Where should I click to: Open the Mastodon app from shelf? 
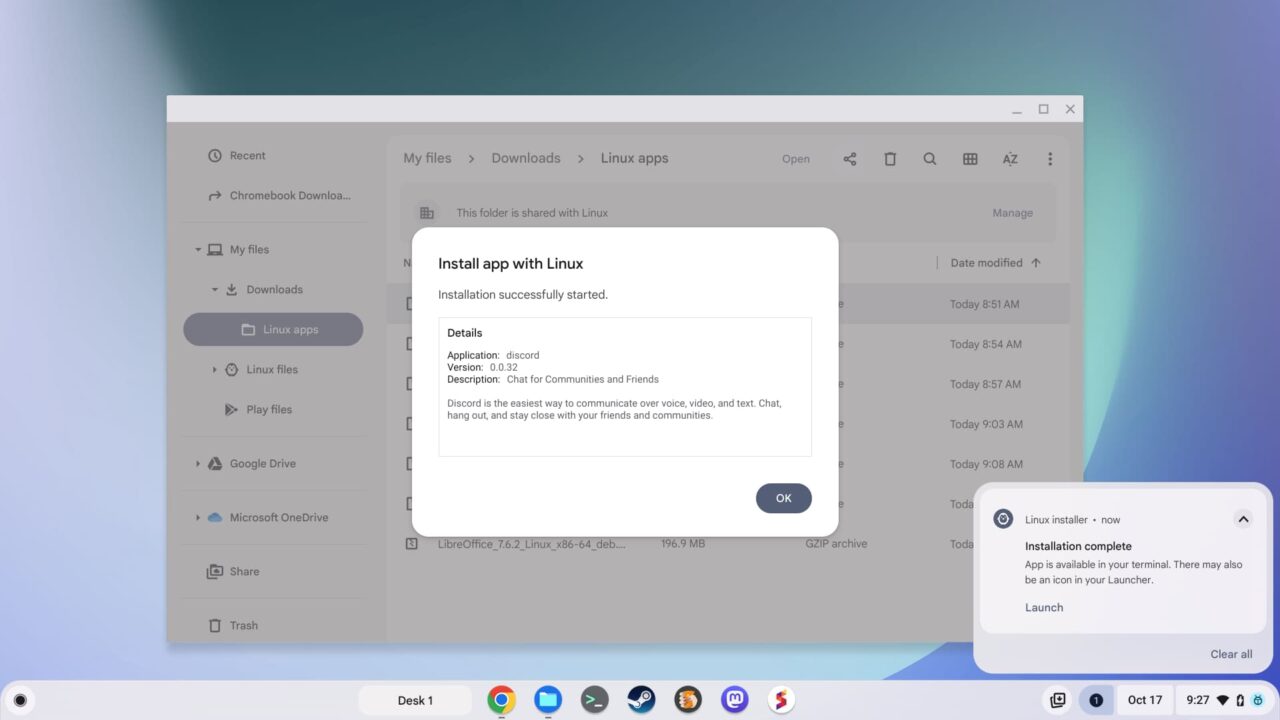tap(735, 700)
